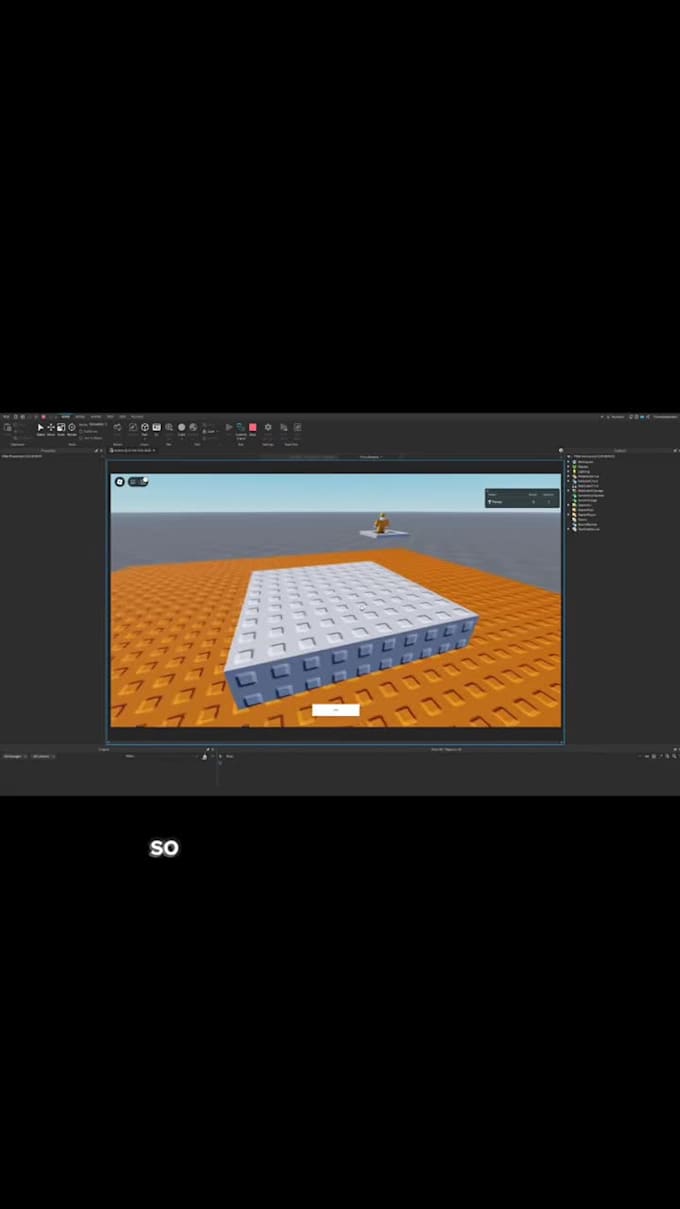Open the Color picker icon
680x1209 pixels.
[193, 428]
